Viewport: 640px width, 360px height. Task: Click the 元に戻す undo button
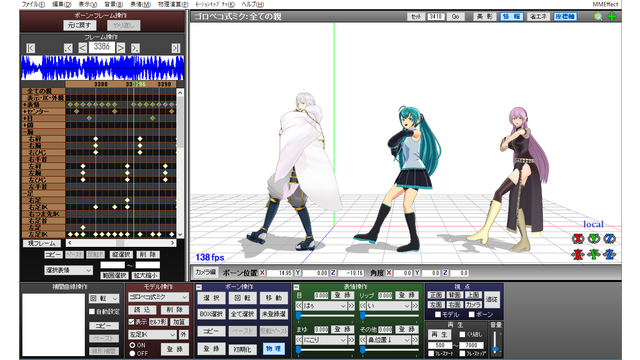(x=80, y=25)
